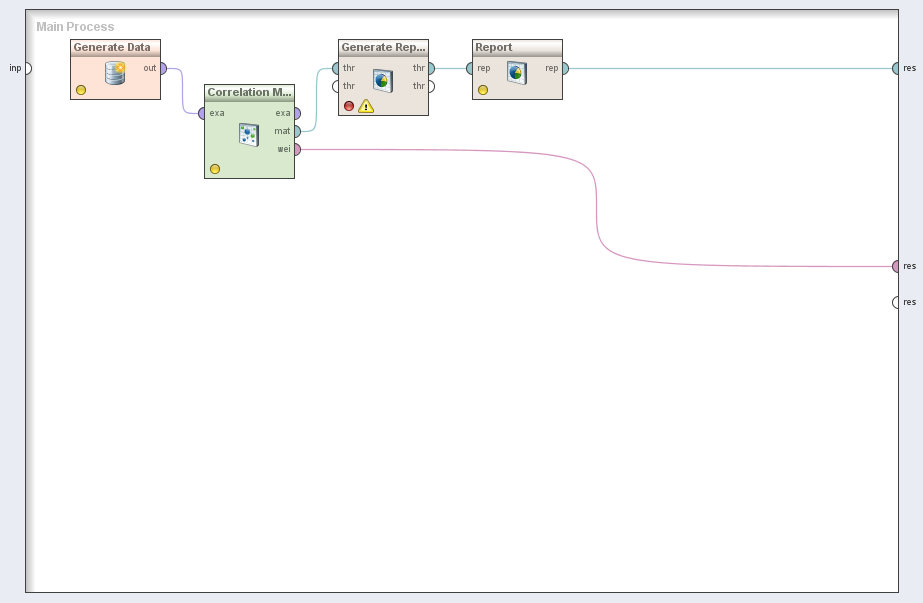
Task: Click the process 'inp' port on left edge
Action: pos(27,68)
